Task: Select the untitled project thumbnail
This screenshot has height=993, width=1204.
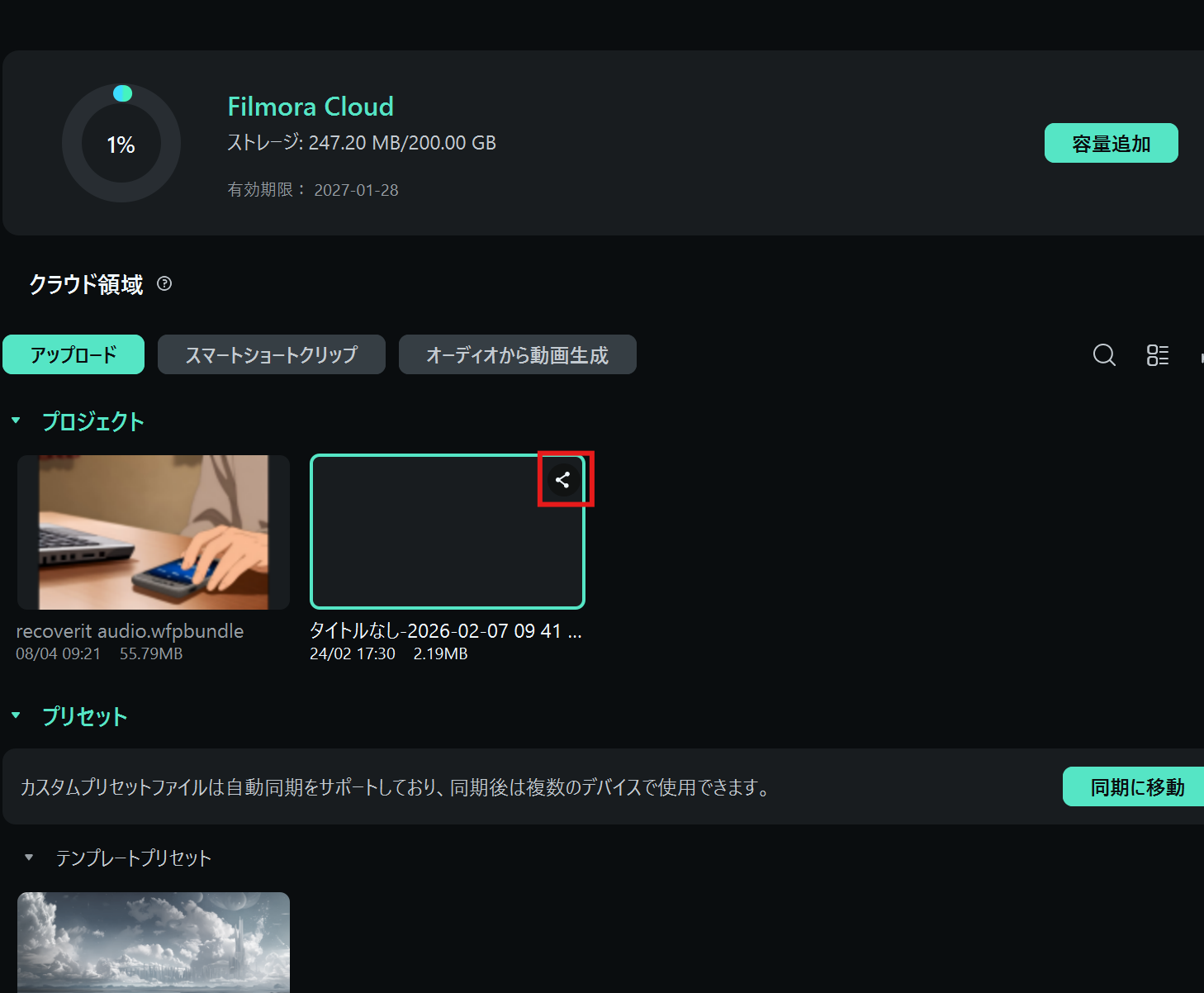Action: (x=448, y=532)
